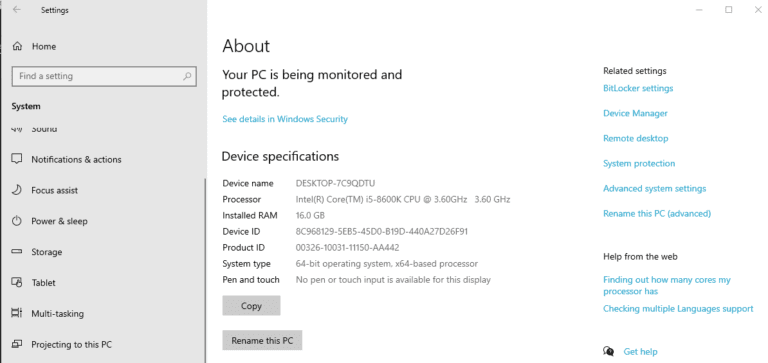Open Remote desktop link
Image resolution: width=768 pixels, height=363 pixels.
636,138
